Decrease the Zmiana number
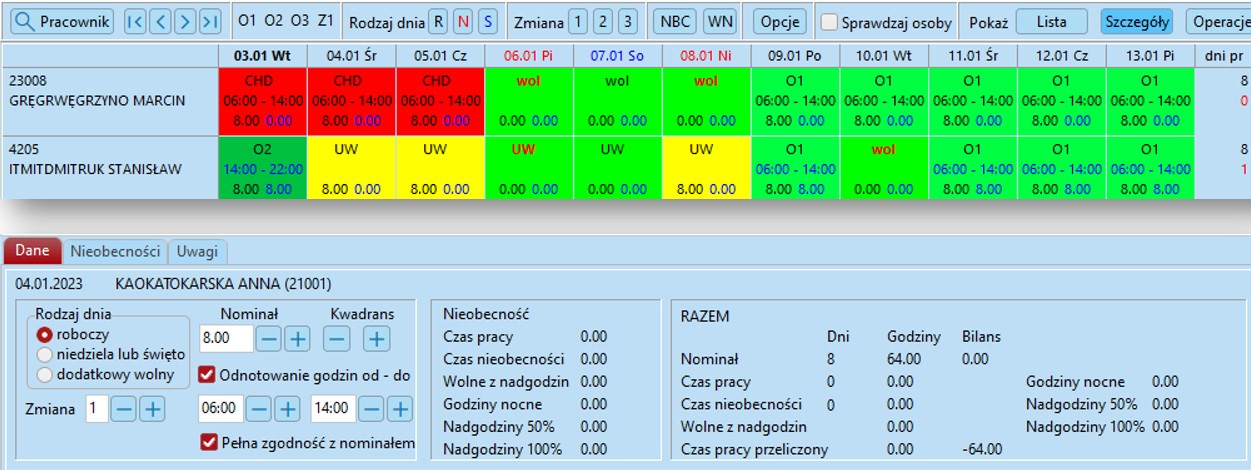 [123, 409]
